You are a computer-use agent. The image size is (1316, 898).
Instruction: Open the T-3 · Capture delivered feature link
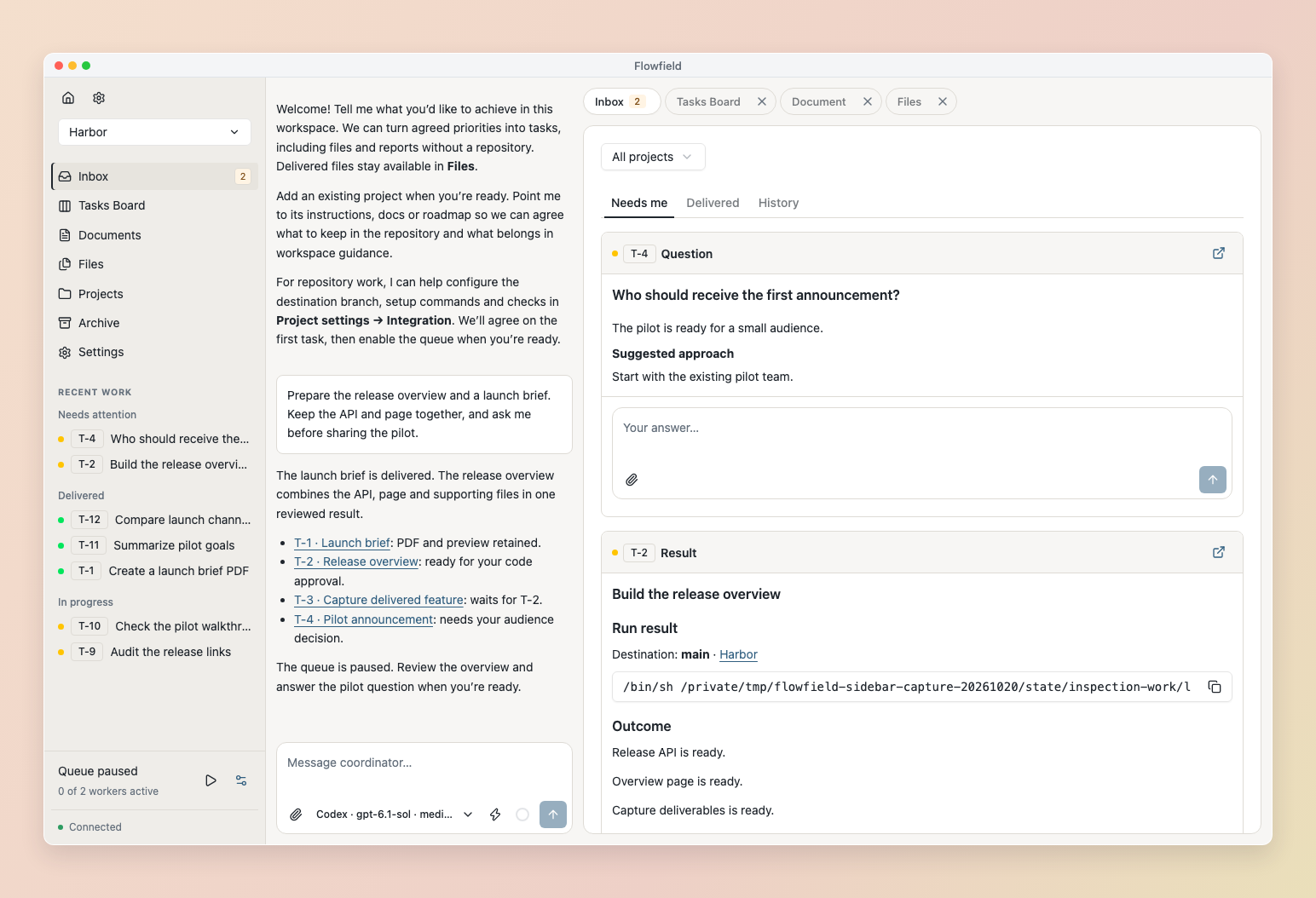coord(378,600)
